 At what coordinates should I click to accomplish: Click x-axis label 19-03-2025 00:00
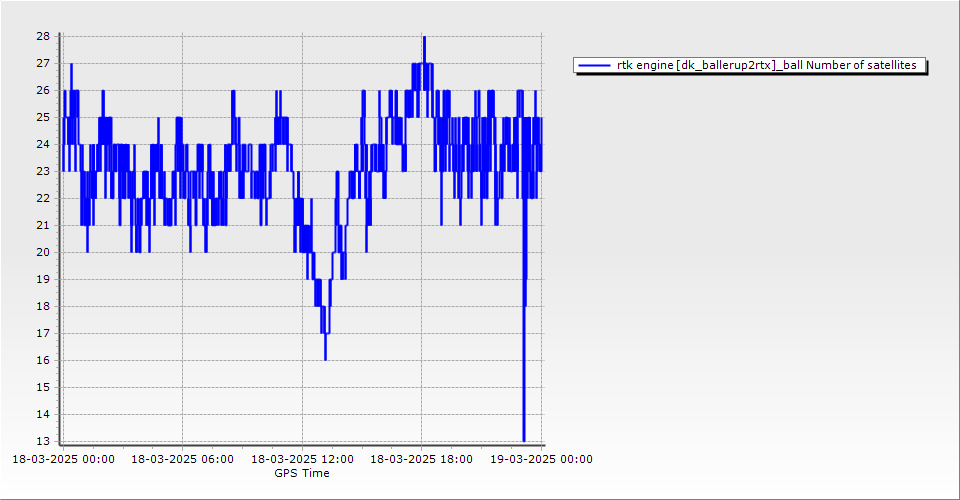[541, 459]
